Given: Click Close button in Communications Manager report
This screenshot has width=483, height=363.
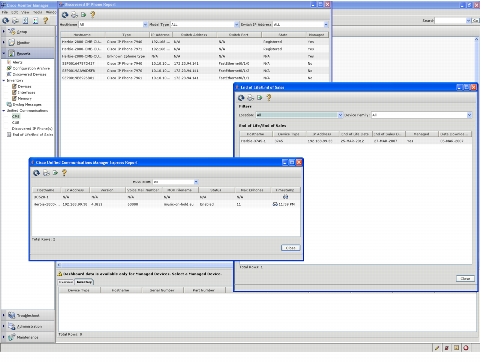Looking at the screenshot, I should [290, 248].
